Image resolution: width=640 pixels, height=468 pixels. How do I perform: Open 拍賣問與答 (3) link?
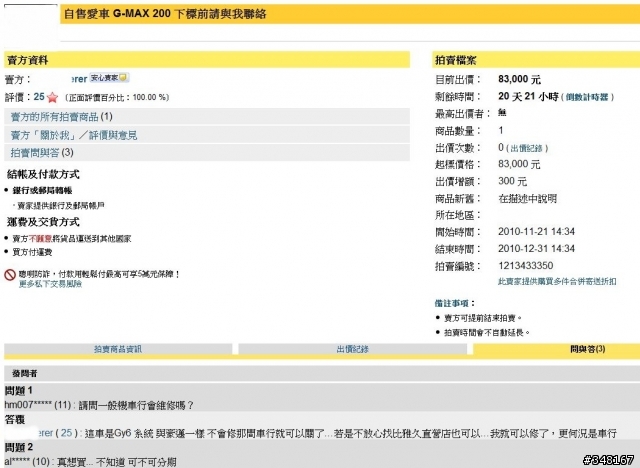[x=42, y=153]
